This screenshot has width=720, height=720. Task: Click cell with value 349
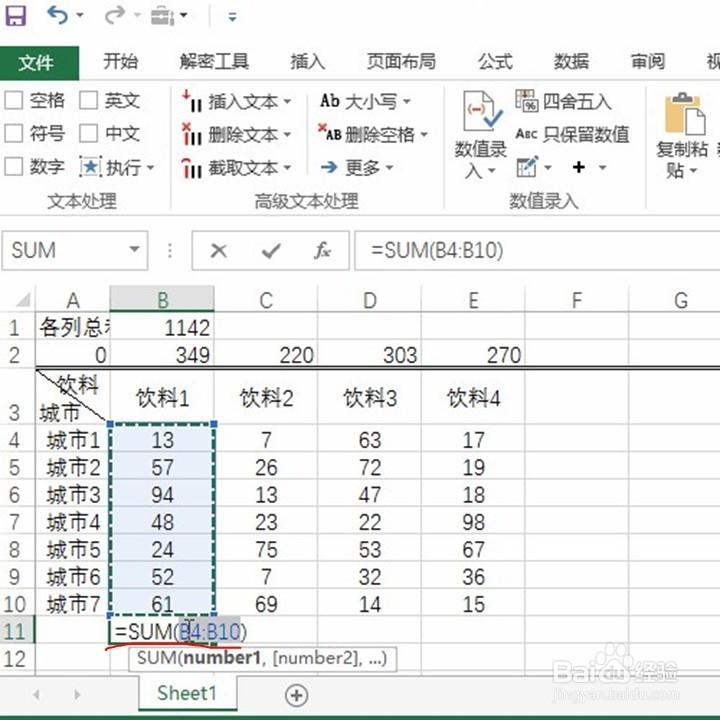click(x=162, y=354)
